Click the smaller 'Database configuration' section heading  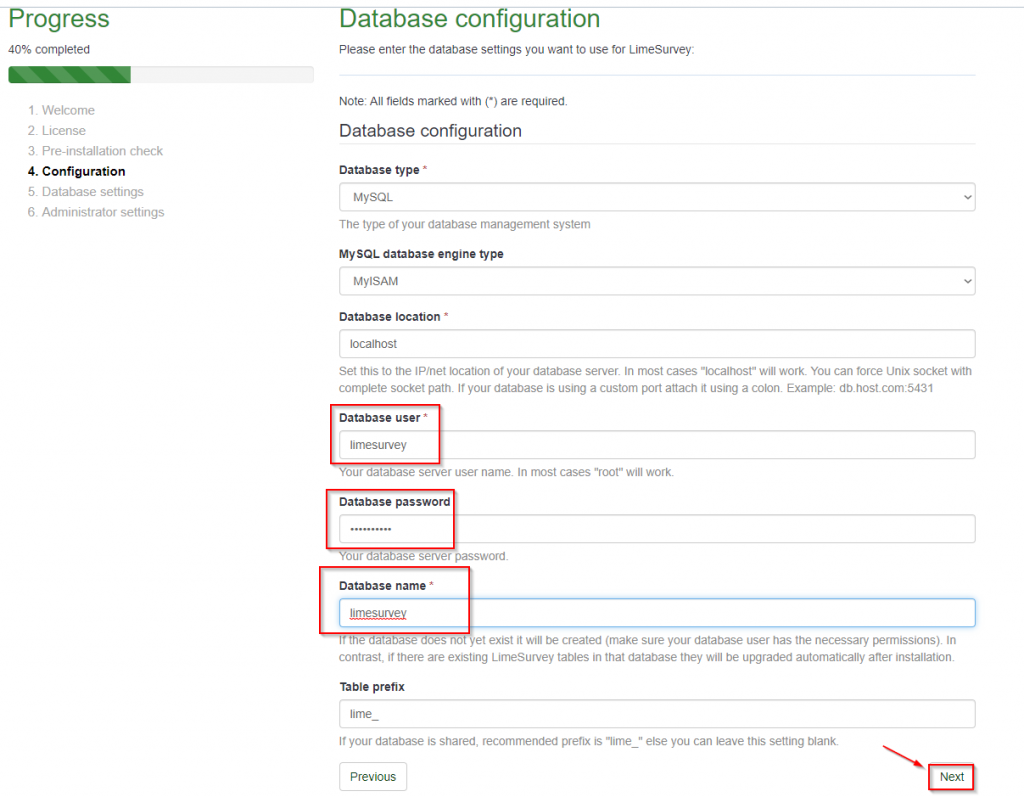click(430, 131)
